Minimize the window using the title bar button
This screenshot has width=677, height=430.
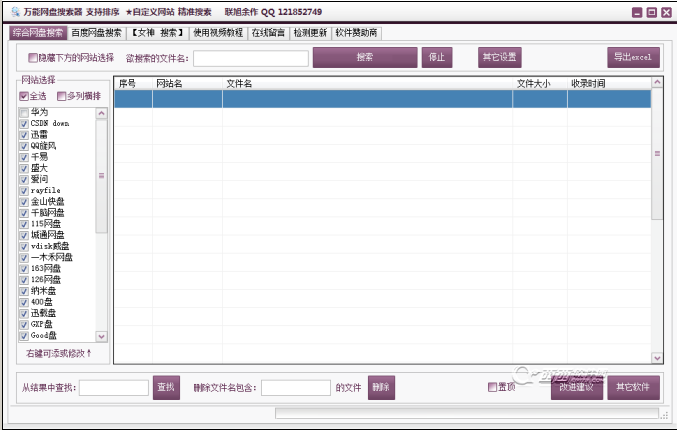[637, 12]
